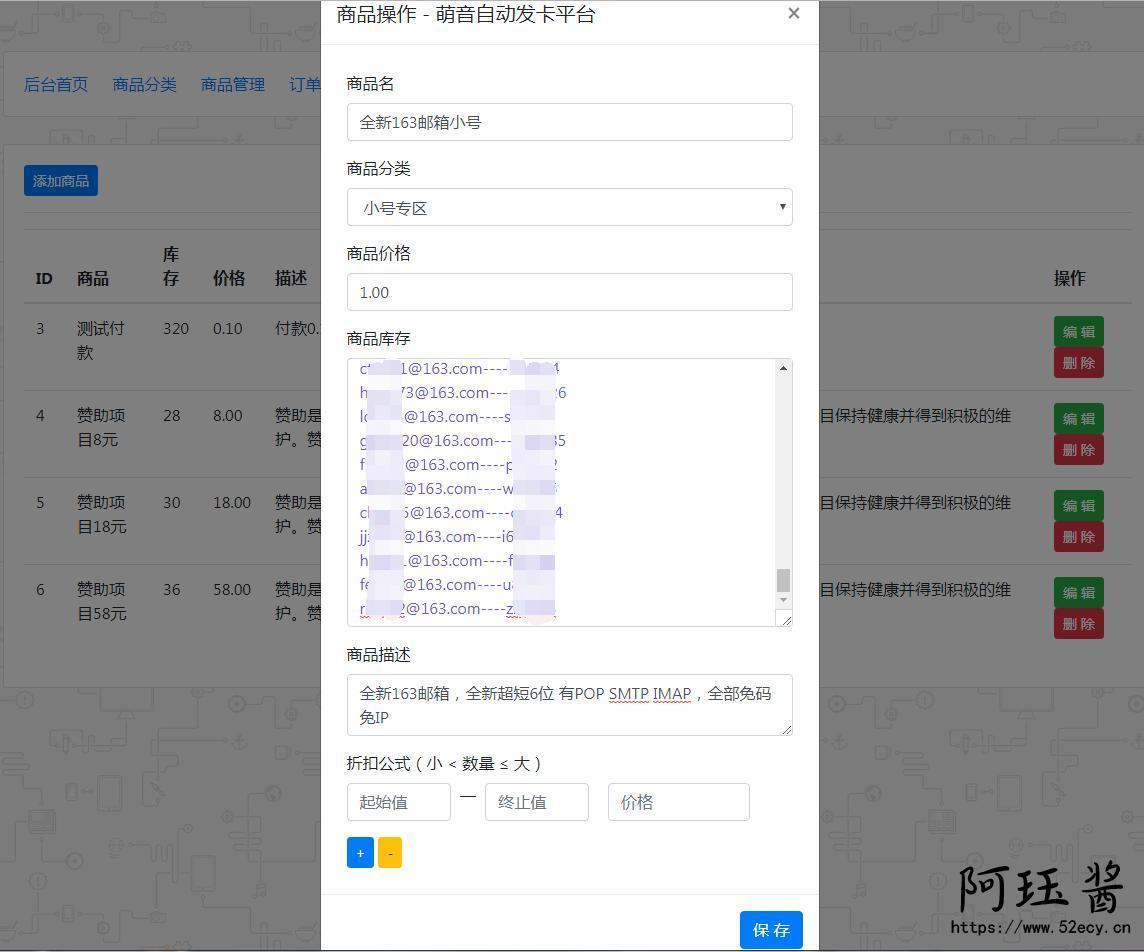1144x952 pixels.
Task: Click the price value 58.00
Action: click(232, 589)
